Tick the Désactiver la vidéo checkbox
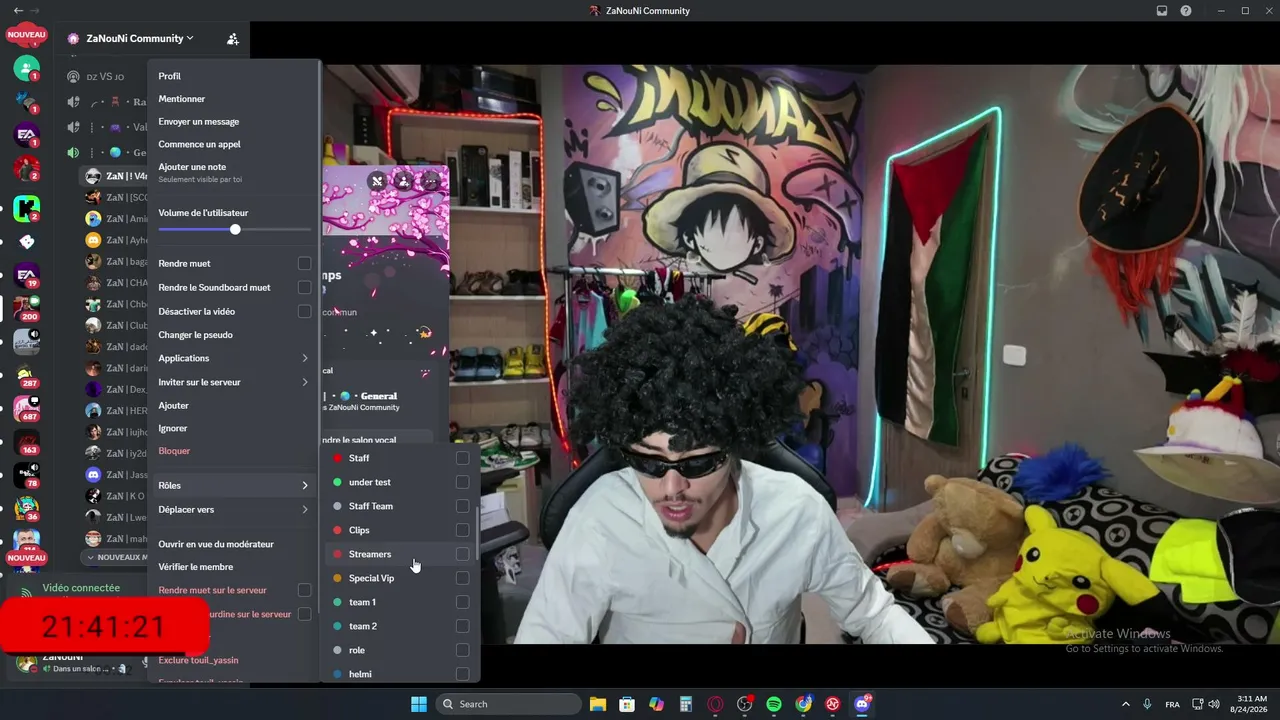This screenshot has width=1280, height=720. pyautogui.click(x=304, y=312)
